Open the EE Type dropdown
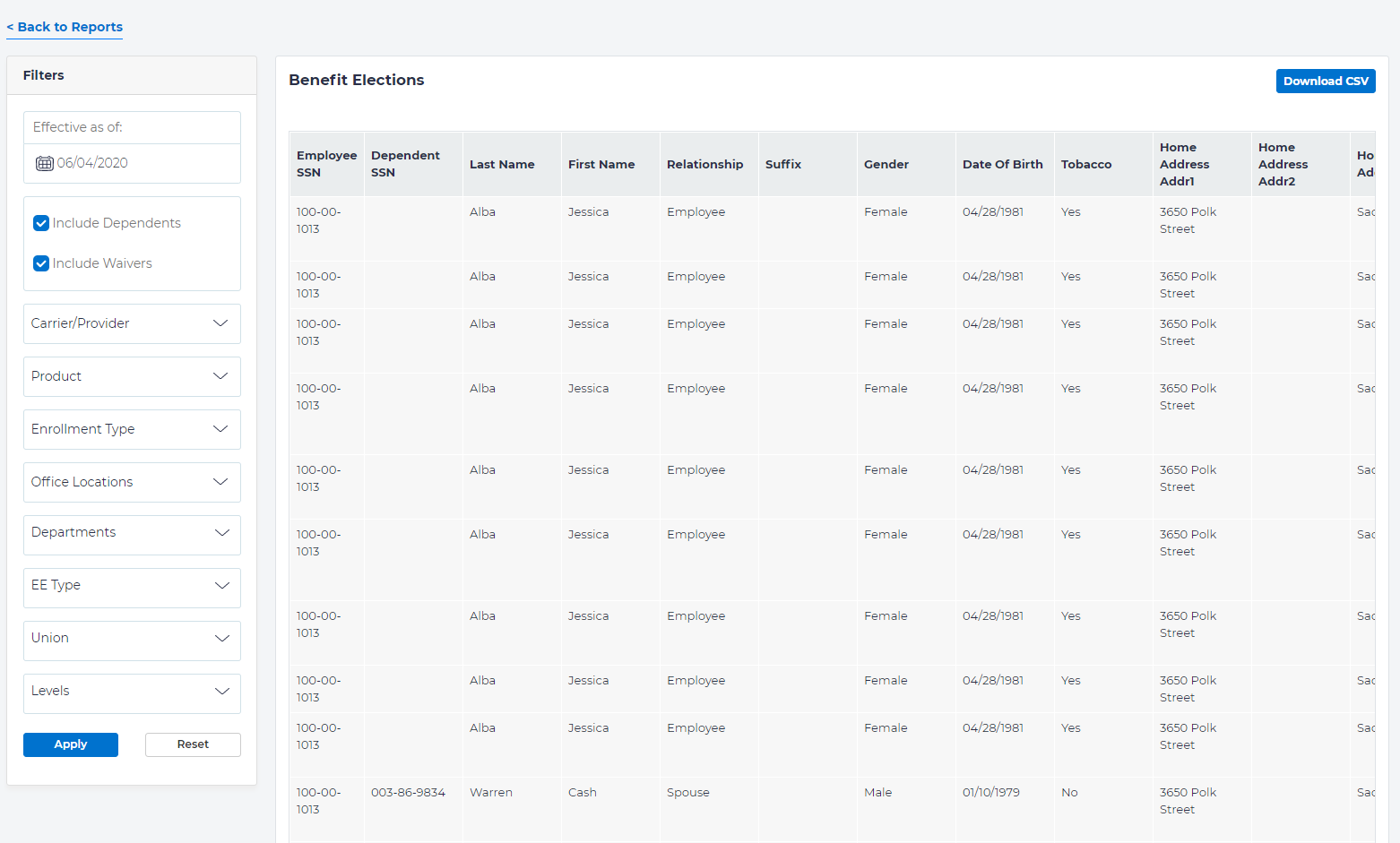The height and width of the screenshot is (843, 1400). (x=132, y=586)
